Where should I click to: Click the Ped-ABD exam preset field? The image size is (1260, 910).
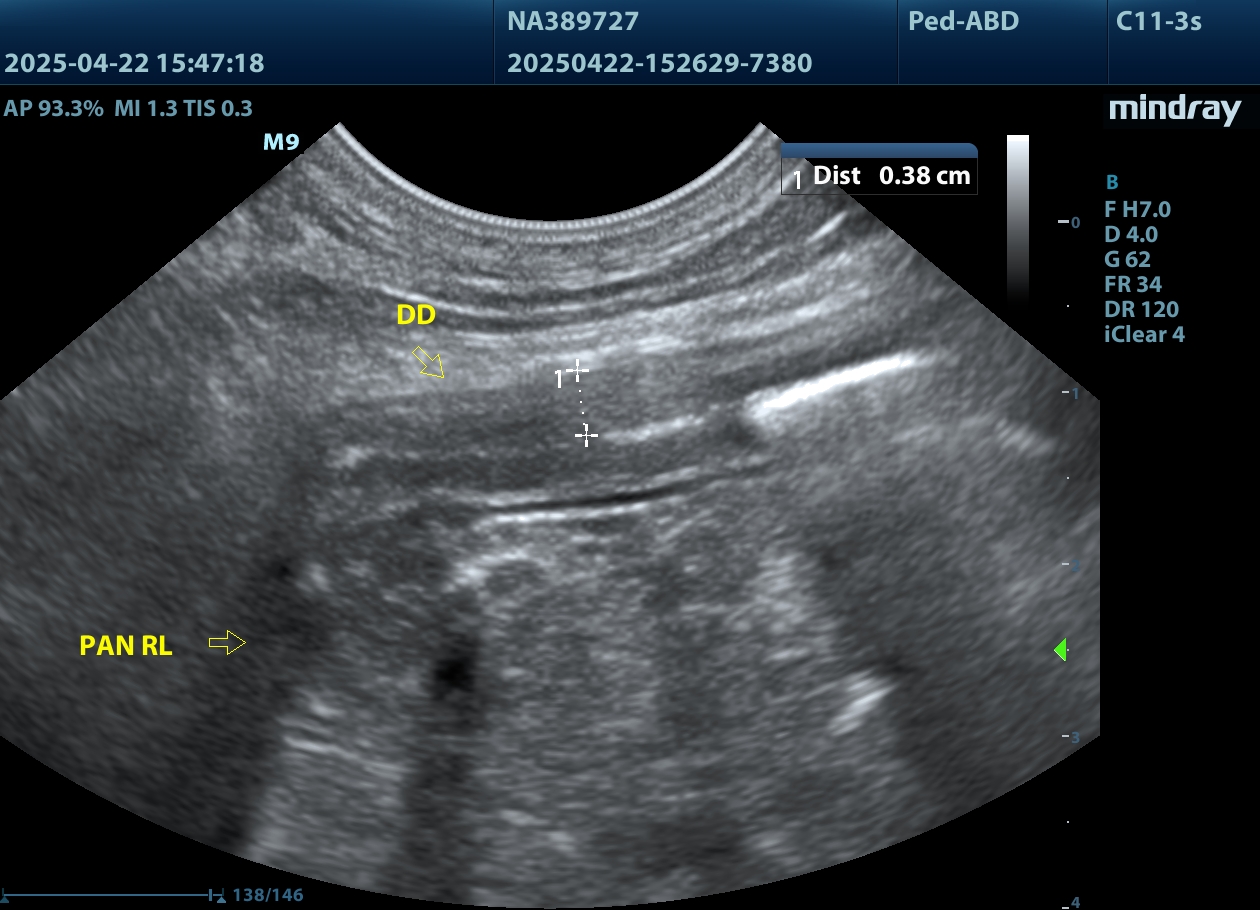pos(963,21)
